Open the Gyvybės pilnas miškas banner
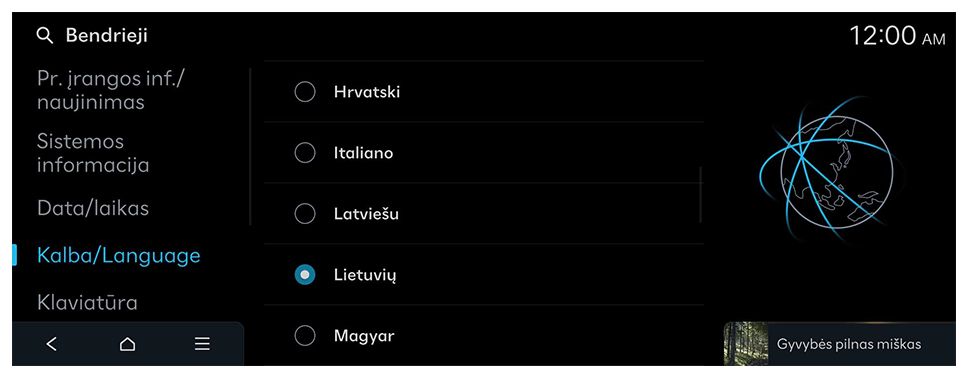Viewport: 968px width, 378px height. (x=840, y=344)
